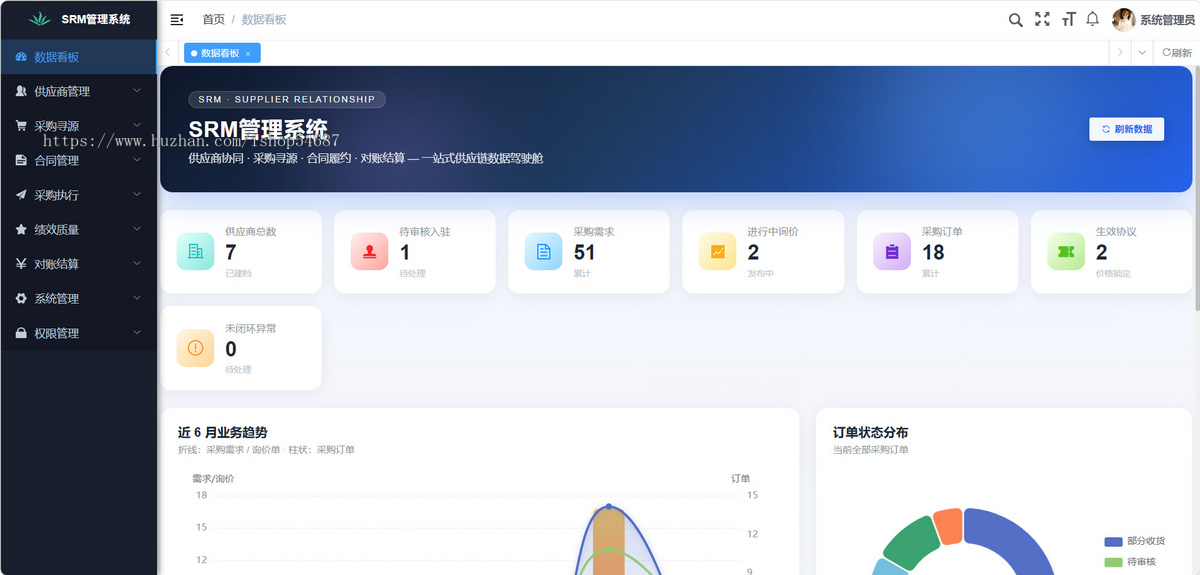The image size is (1200, 575).
Task: Click the SRM · SUPPLIER RELATIONSHIP badge
Action: tap(287, 99)
